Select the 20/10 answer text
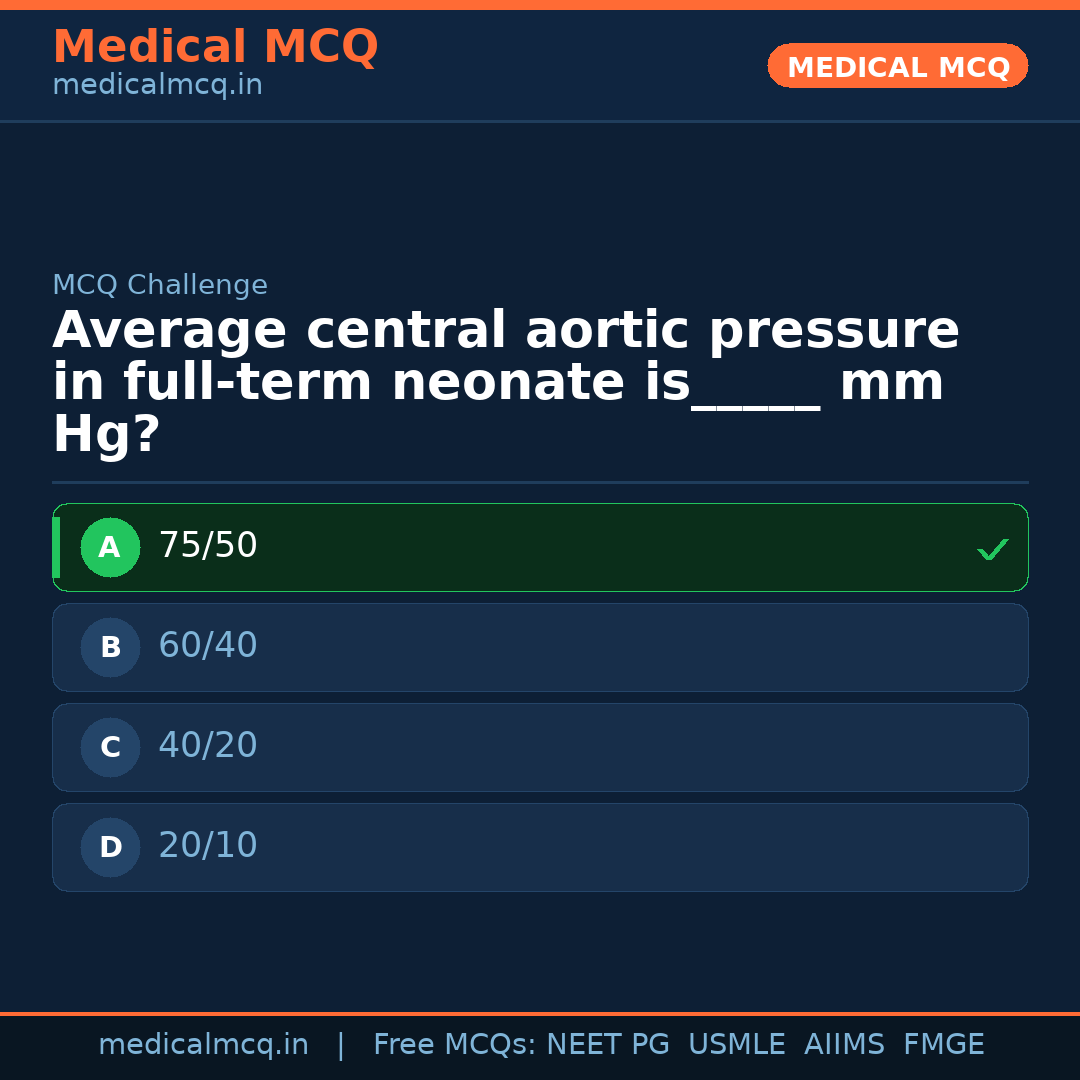1080x1080 pixels. (208, 846)
